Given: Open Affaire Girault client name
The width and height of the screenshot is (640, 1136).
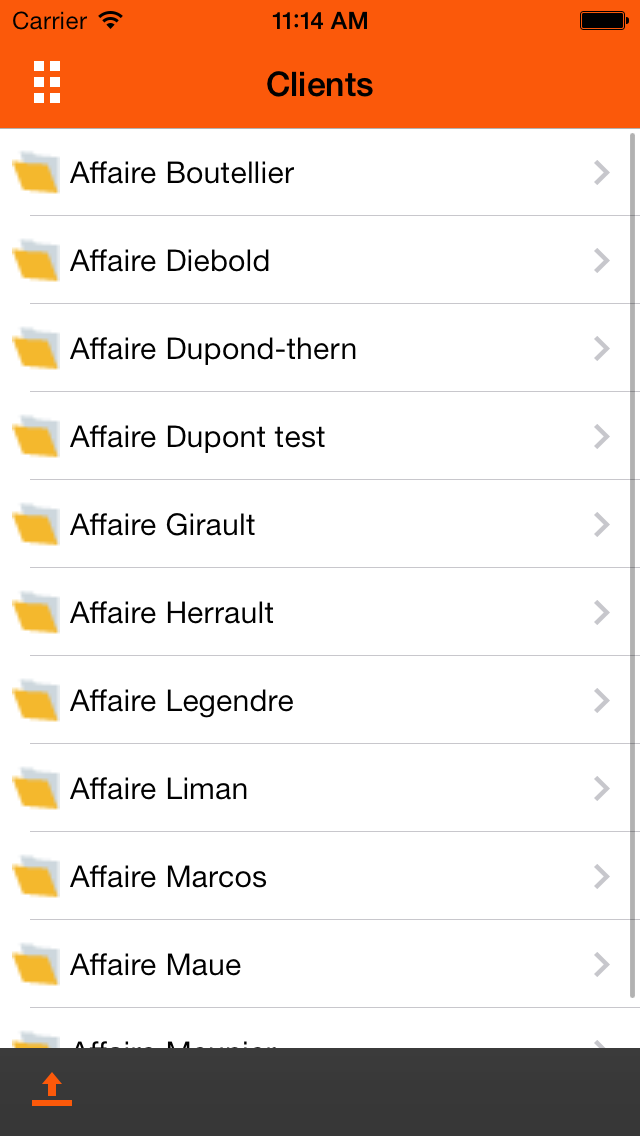Looking at the screenshot, I should (163, 525).
